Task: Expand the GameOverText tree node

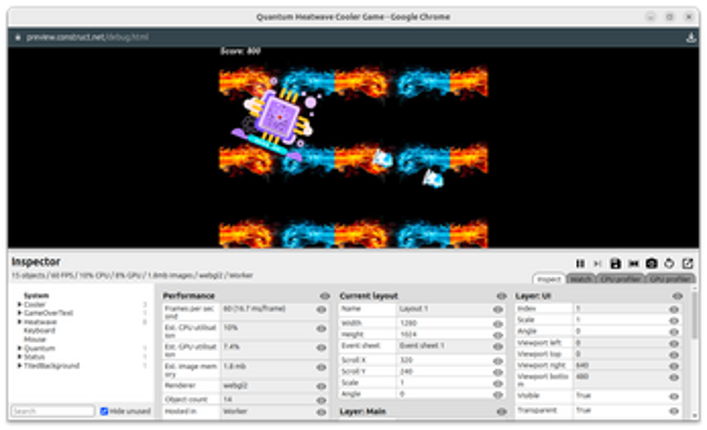Action: click(x=19, y=313)
